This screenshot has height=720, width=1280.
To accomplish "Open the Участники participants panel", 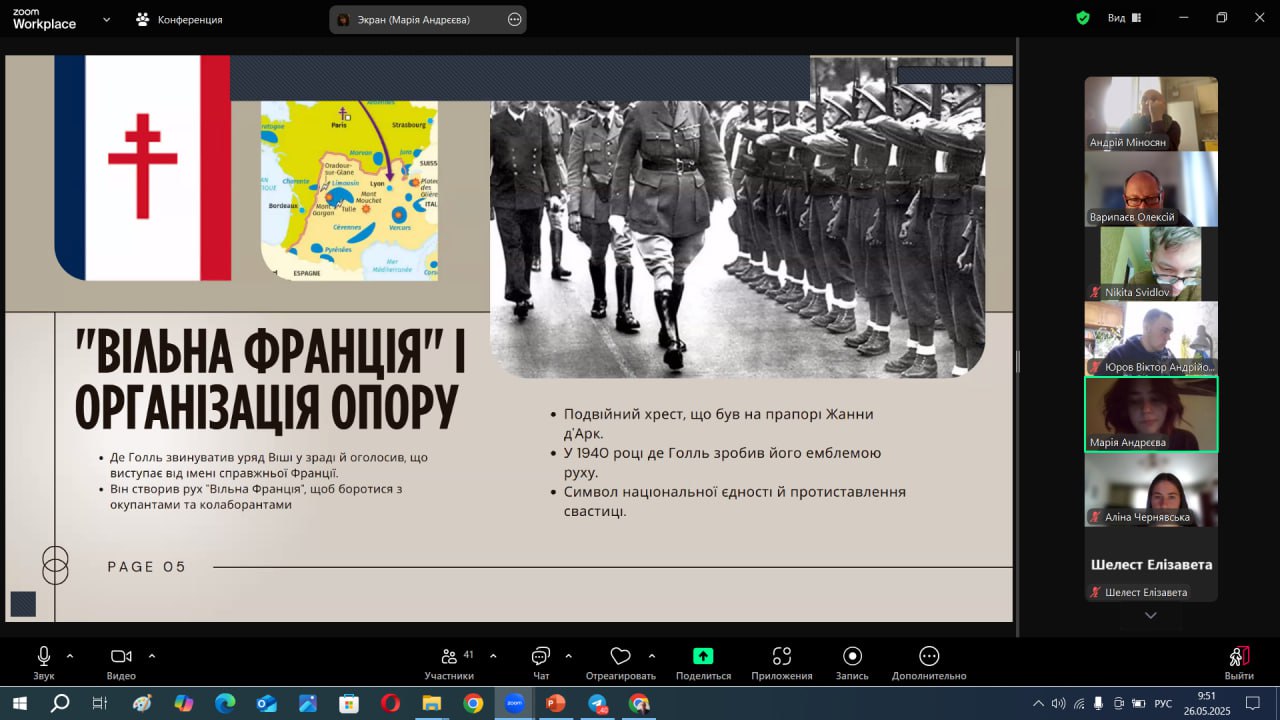I will click(450, 663).
